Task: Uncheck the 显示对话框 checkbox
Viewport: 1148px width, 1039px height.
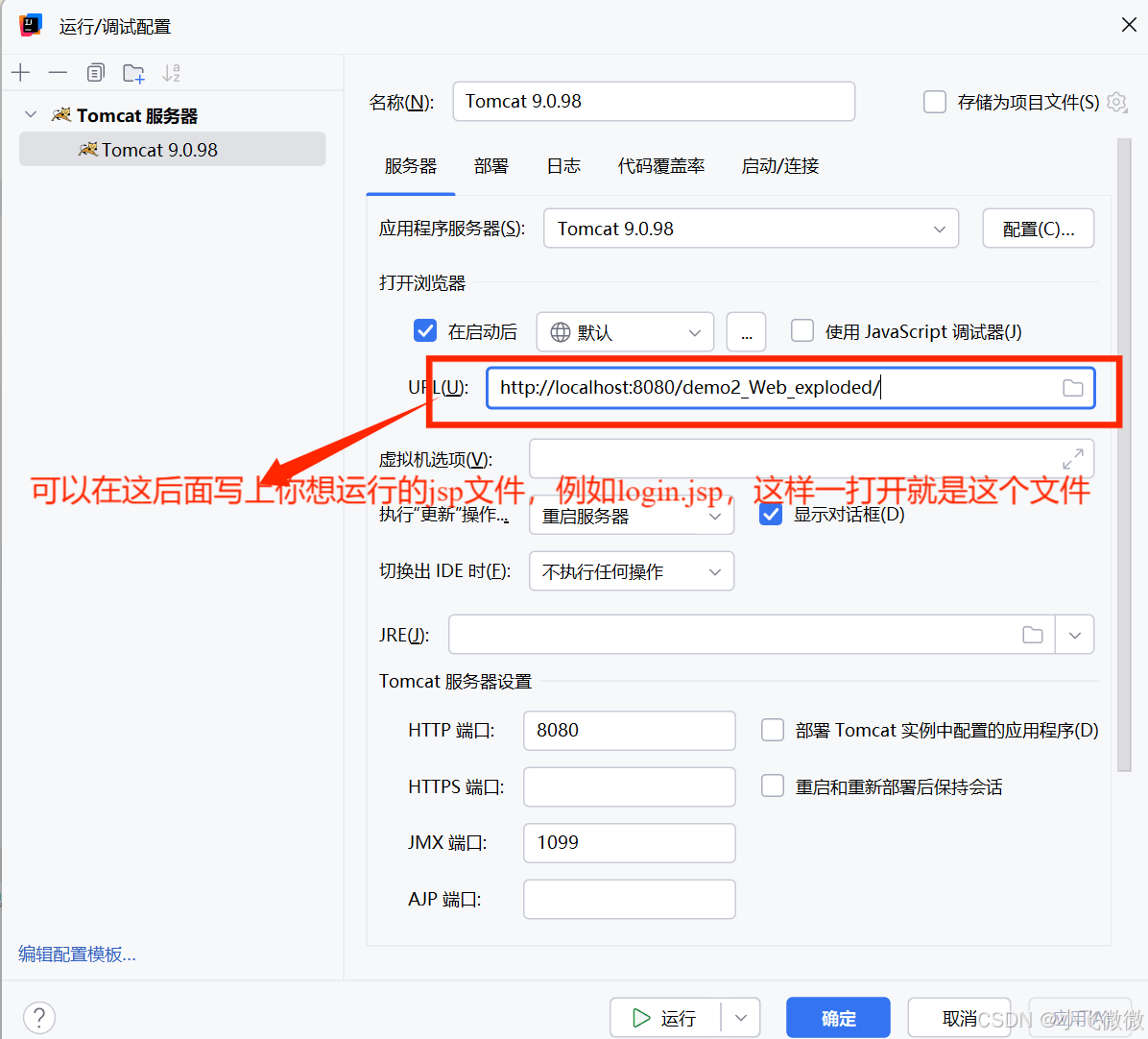Action: tap(771, 514)
